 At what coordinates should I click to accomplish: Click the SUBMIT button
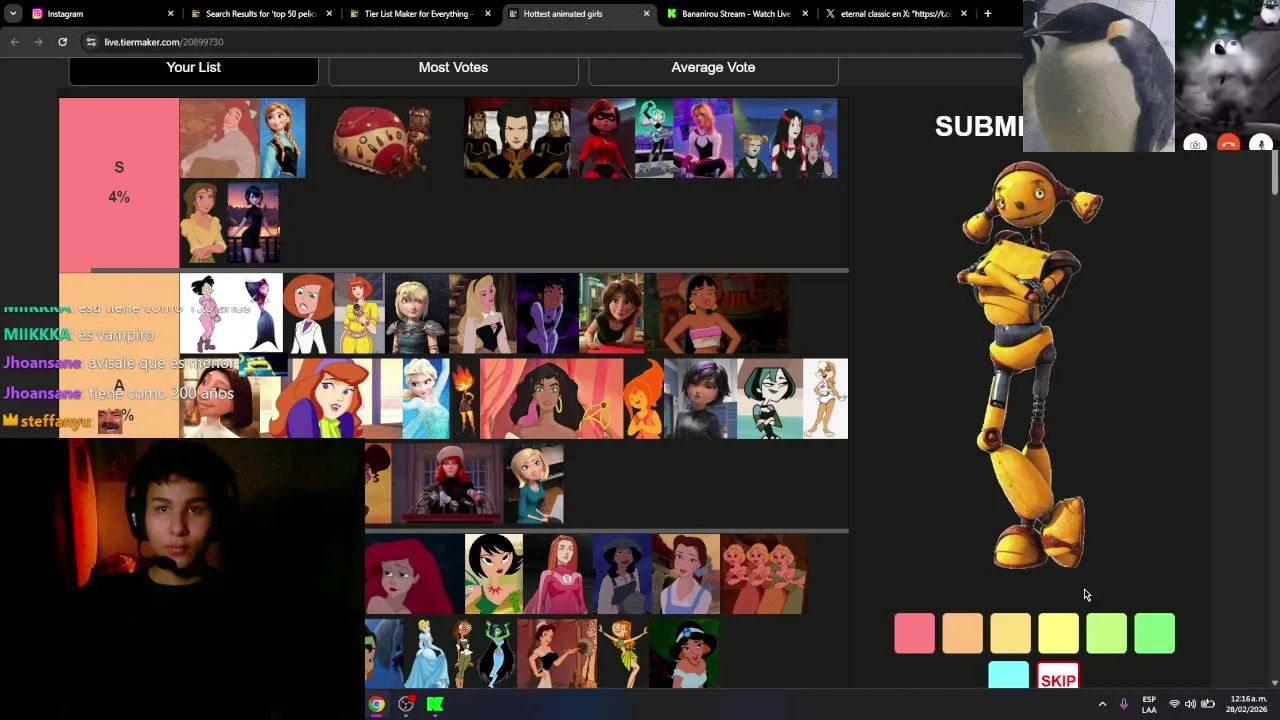tap(978, 126)
